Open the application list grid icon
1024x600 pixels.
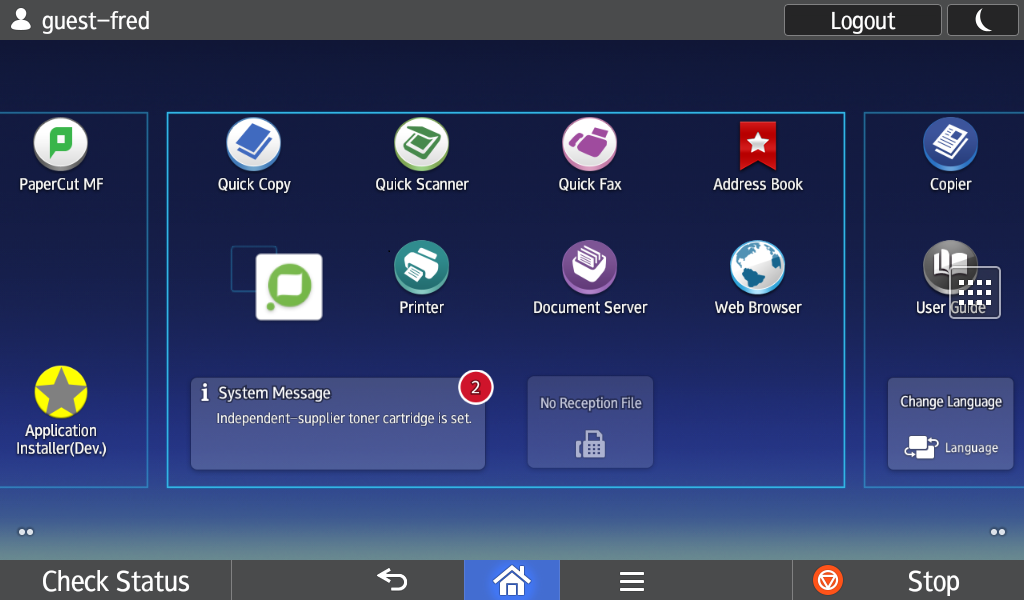coord(974,292)
